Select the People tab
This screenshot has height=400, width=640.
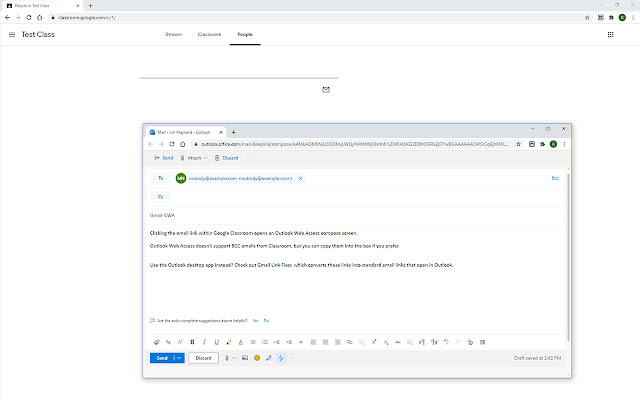245,34
